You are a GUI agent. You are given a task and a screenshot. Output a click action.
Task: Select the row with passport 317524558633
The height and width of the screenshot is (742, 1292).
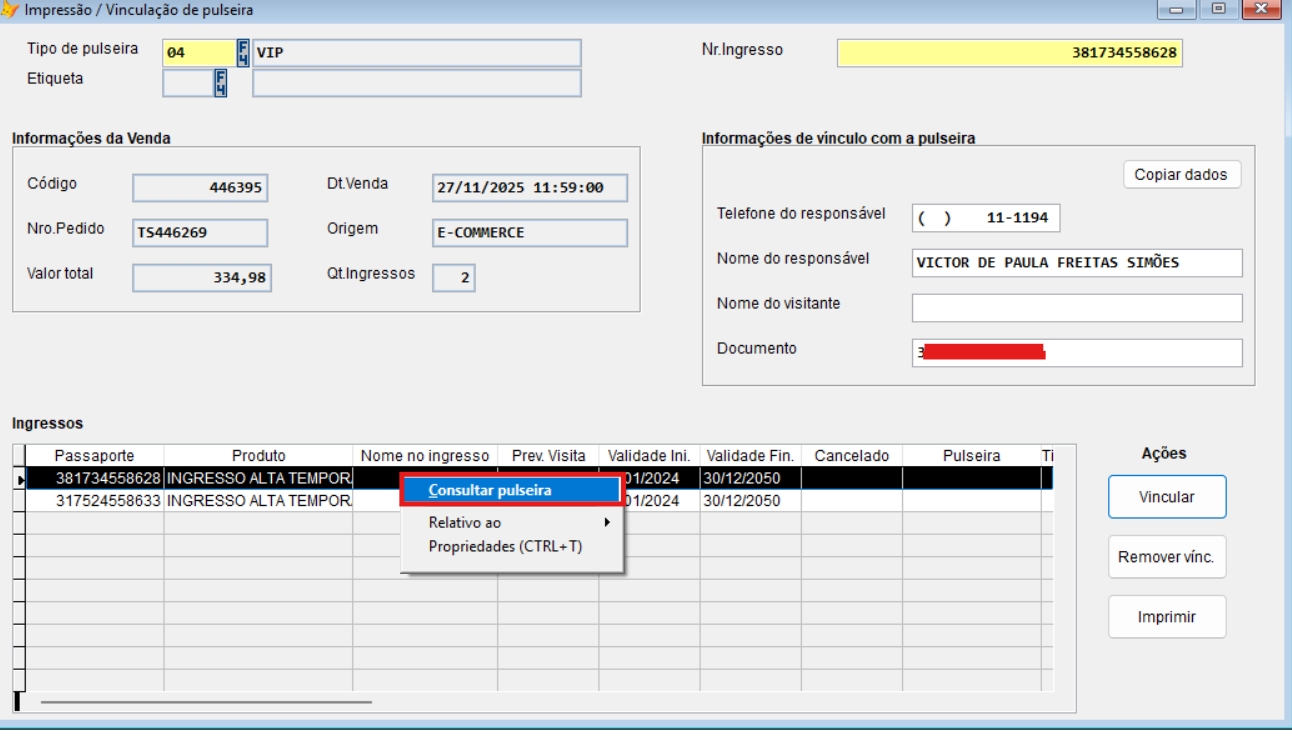[x=108, y=500]
